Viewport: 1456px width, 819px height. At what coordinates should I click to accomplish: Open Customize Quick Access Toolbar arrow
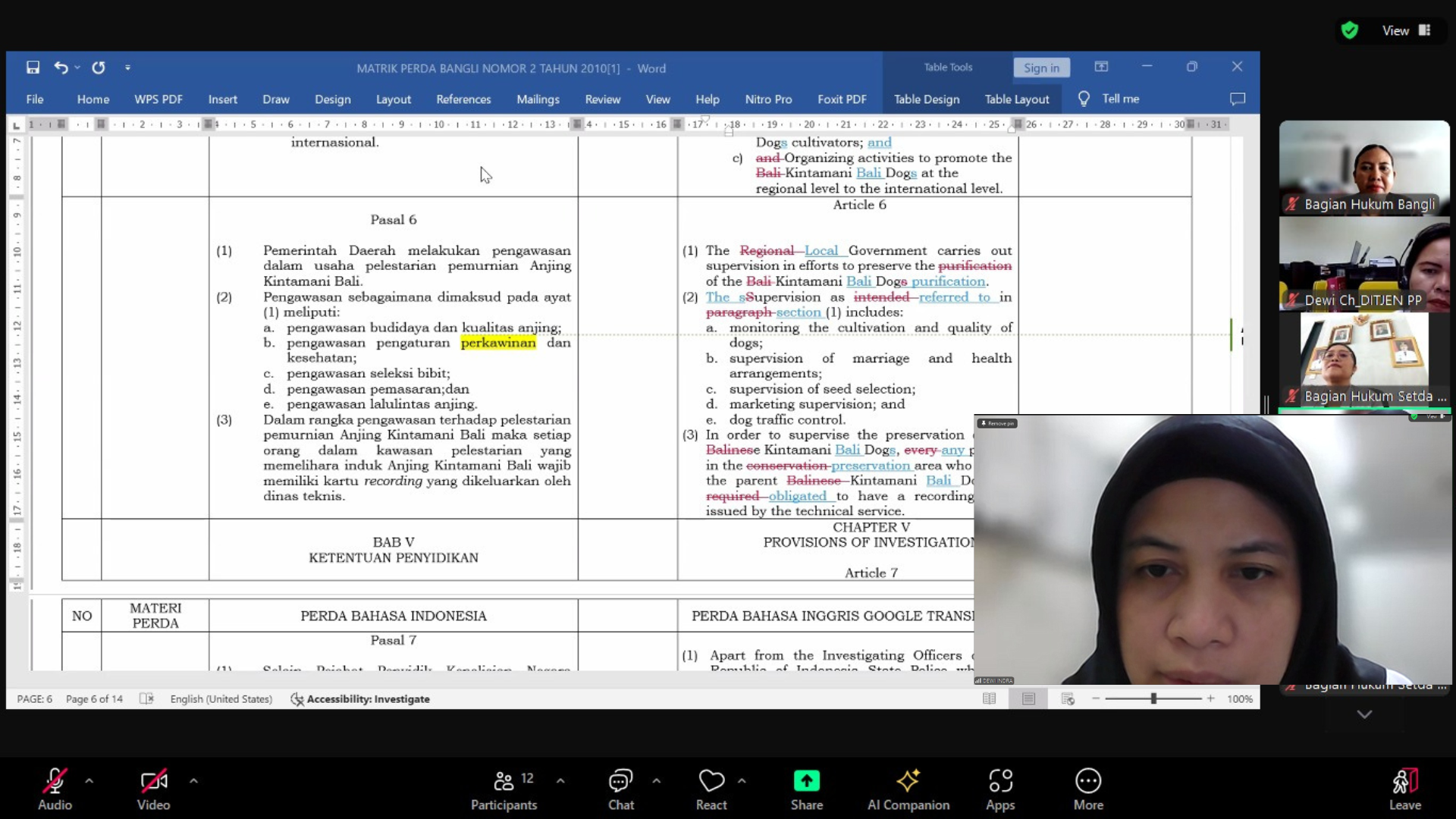pyautogui.click(x=127, y=67)
